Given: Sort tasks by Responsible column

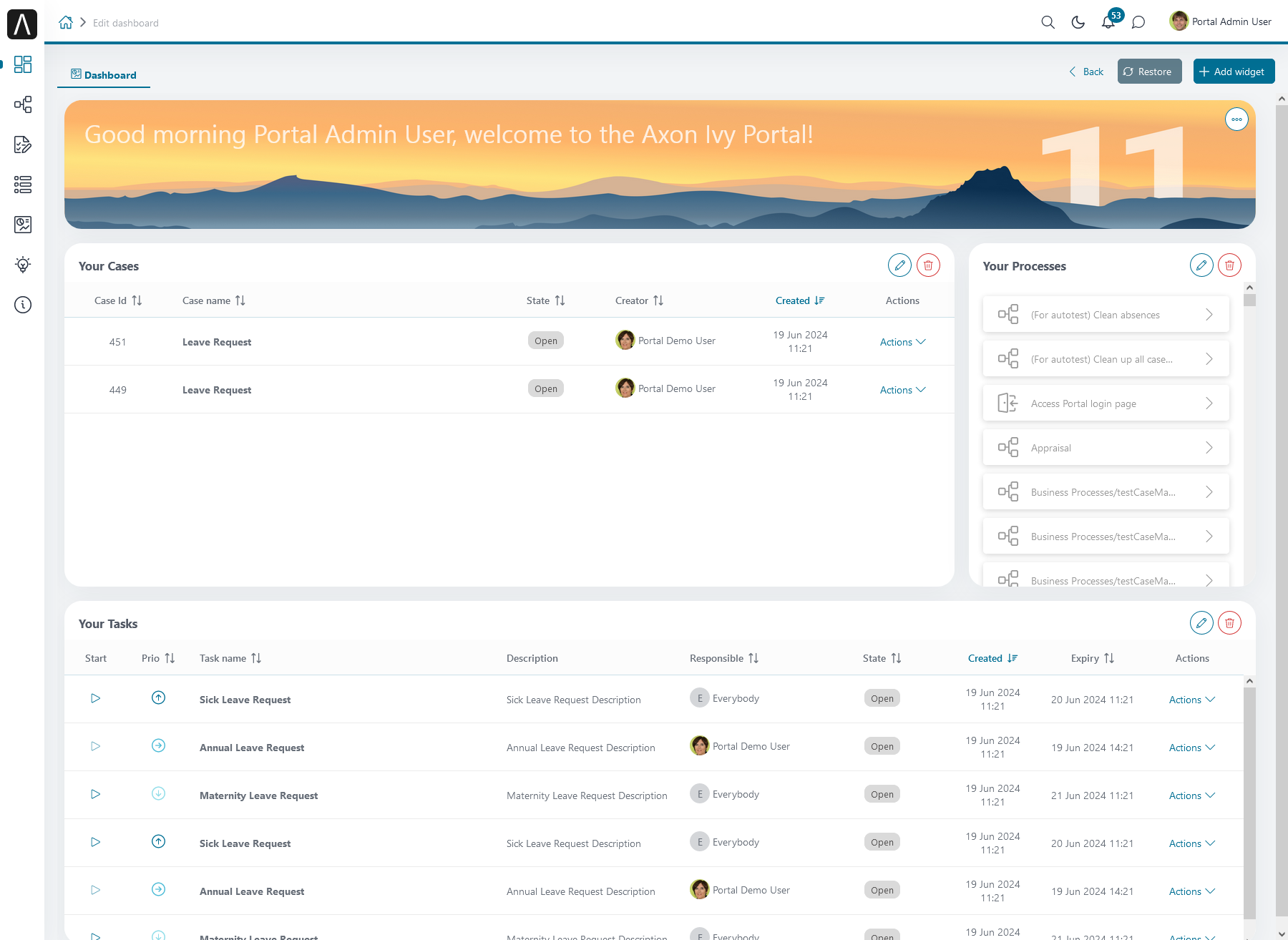Looking at the screenshot, I should click(753, 658).
